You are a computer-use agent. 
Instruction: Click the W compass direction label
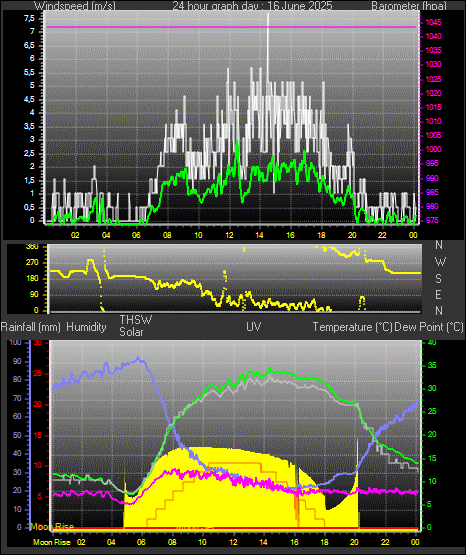pyautogui.click(x=440, y=262)
